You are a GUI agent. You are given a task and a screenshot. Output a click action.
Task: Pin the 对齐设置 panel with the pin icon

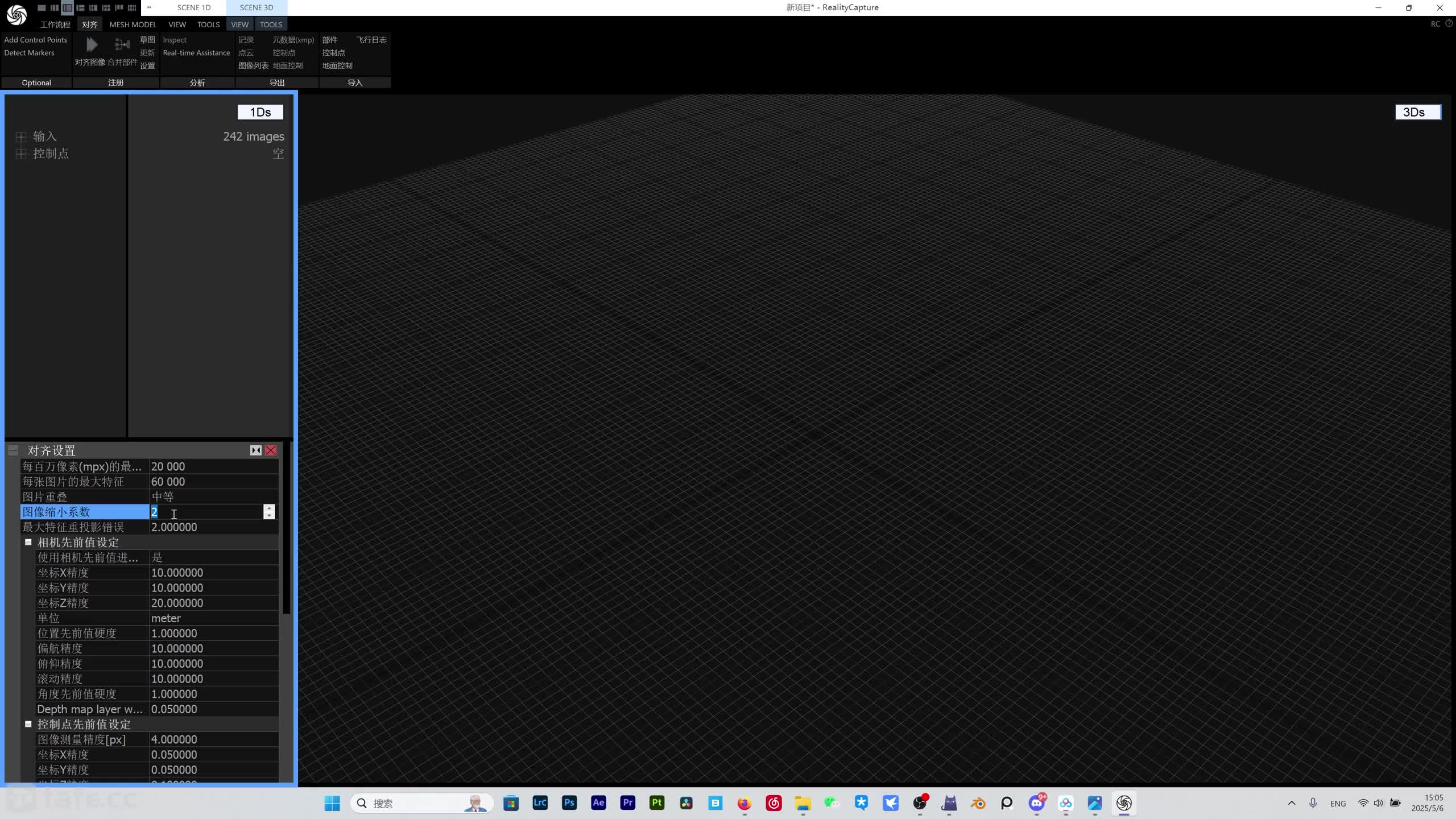tap(256, 450)
